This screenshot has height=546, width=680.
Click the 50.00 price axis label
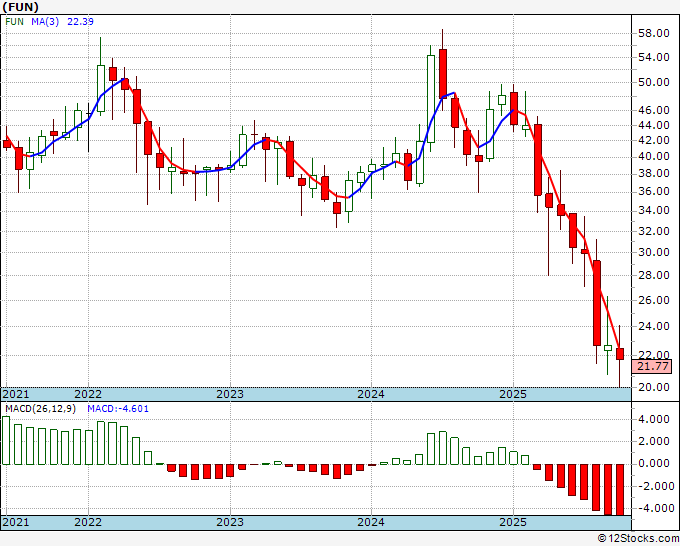[654, 82]
